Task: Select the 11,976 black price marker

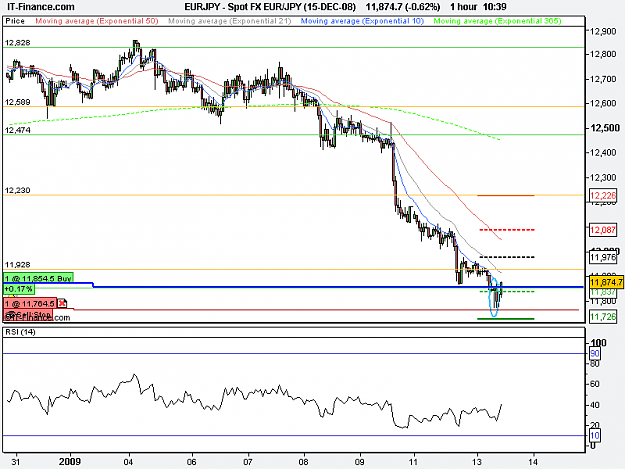Action: 603,257
